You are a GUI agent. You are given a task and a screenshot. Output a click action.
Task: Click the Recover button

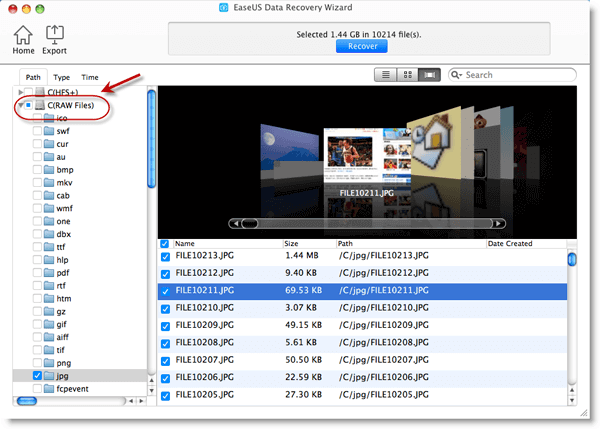pos(362,46)
